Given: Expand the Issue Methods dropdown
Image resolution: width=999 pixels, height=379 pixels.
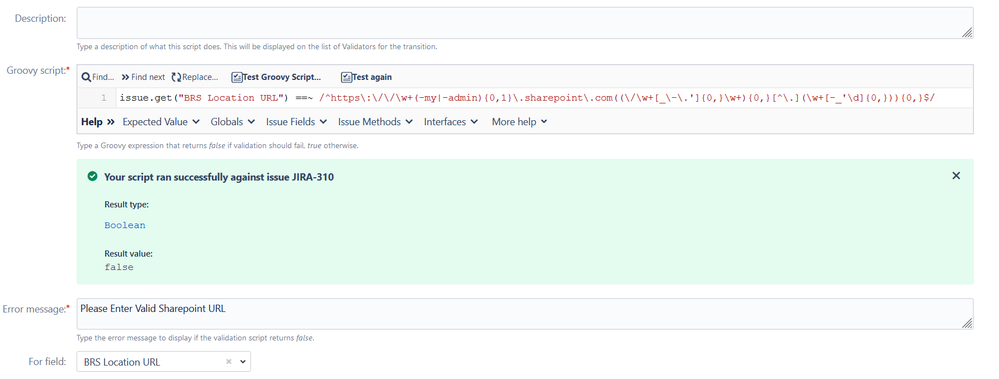Looking at the screenshot, I should point(375,122).
